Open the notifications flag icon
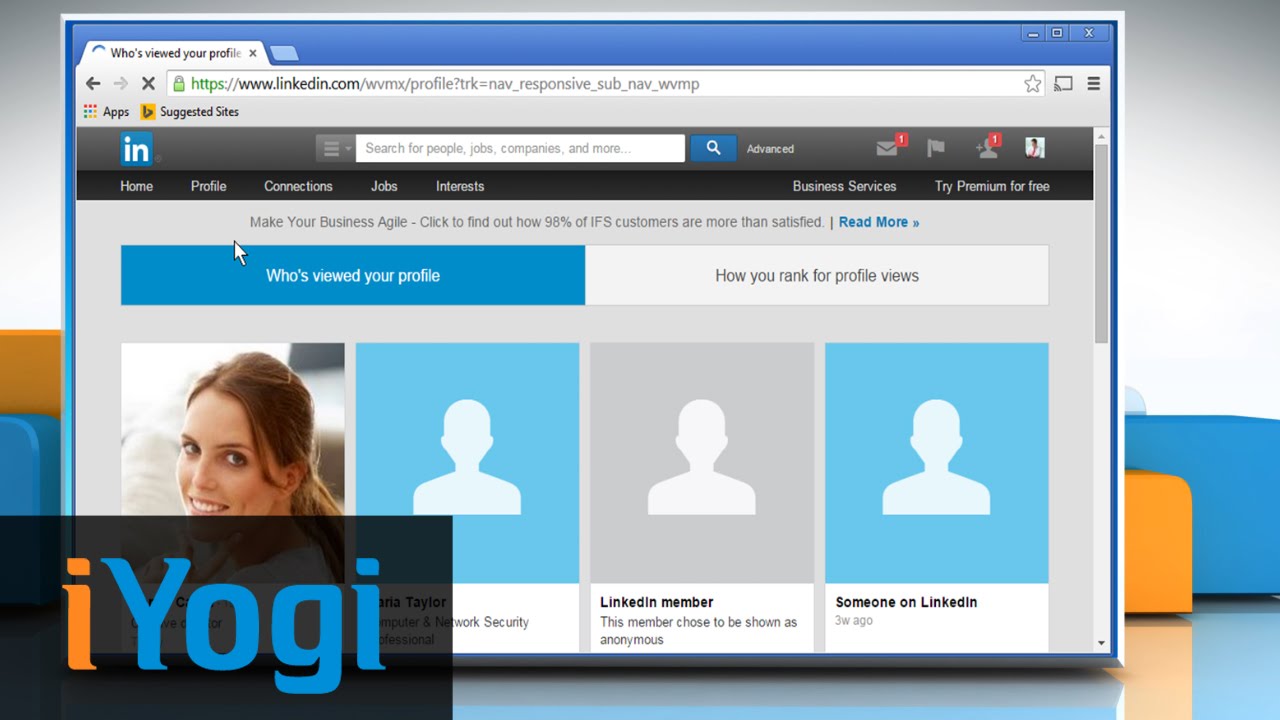This screenshot has width=1280, height=720. [936, 149]
